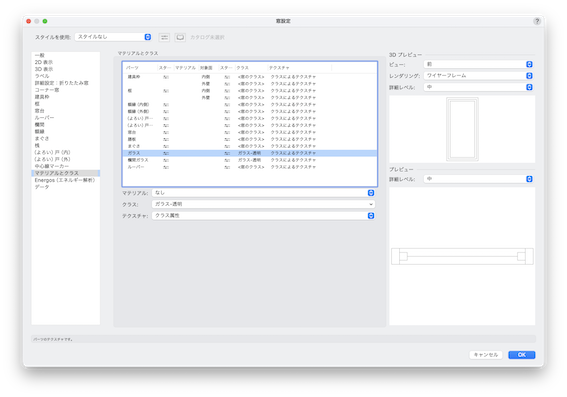Select データ in the category list
The height and width of the screenshot is (397, 567).
(65, 187)
